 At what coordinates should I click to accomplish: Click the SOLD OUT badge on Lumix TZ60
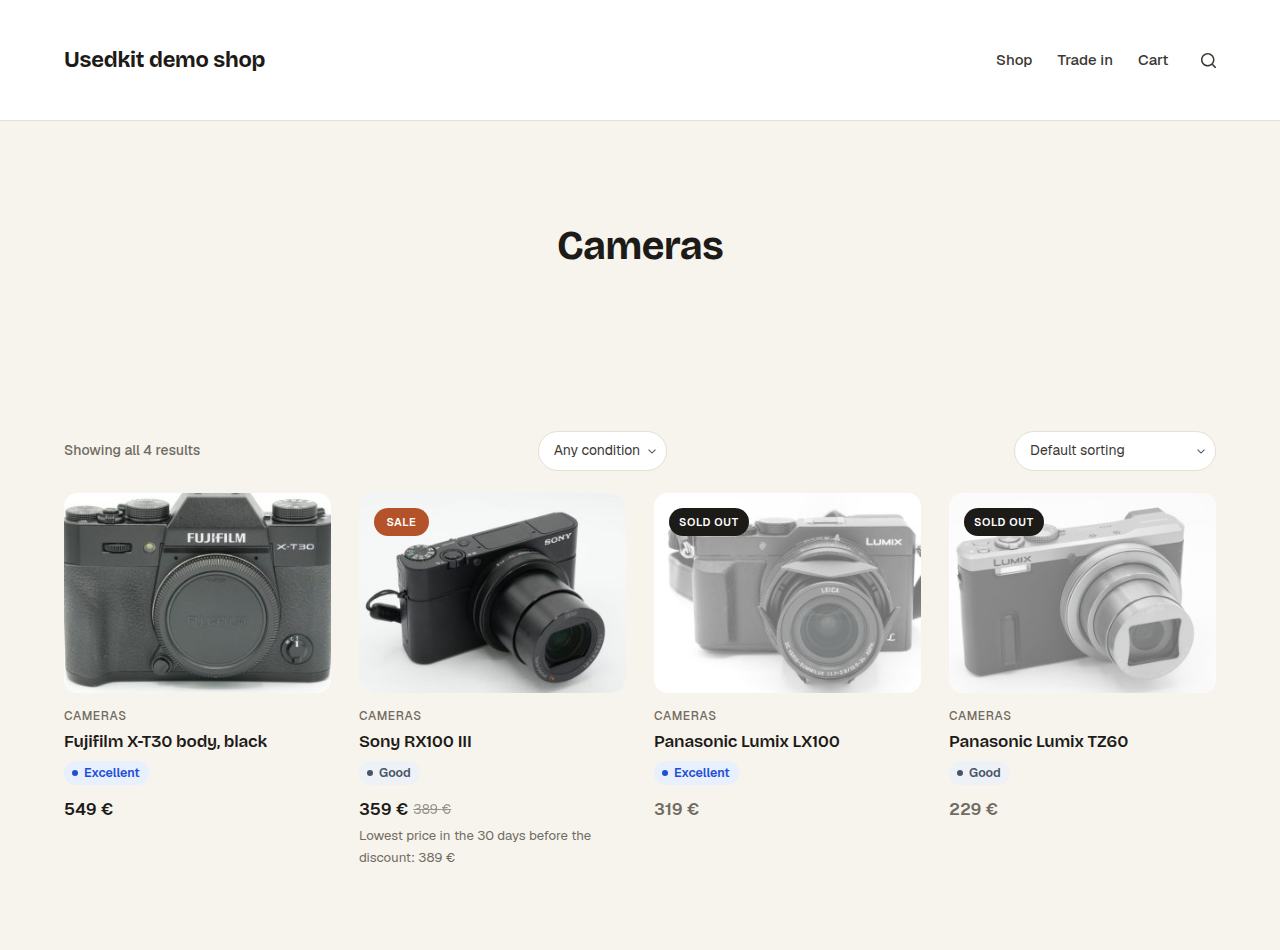(1003, 522)
